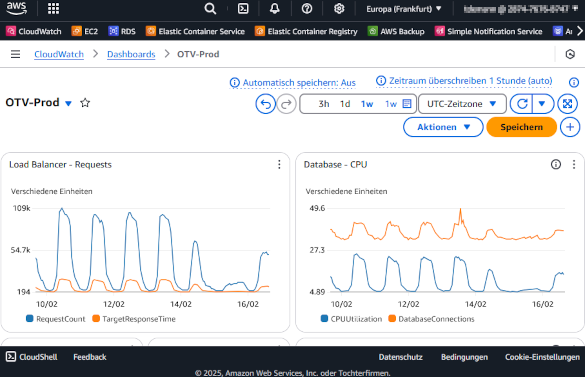Screen dimensions: 585x377
Task: Select the second 1w time range
Action: coord(391,104)
